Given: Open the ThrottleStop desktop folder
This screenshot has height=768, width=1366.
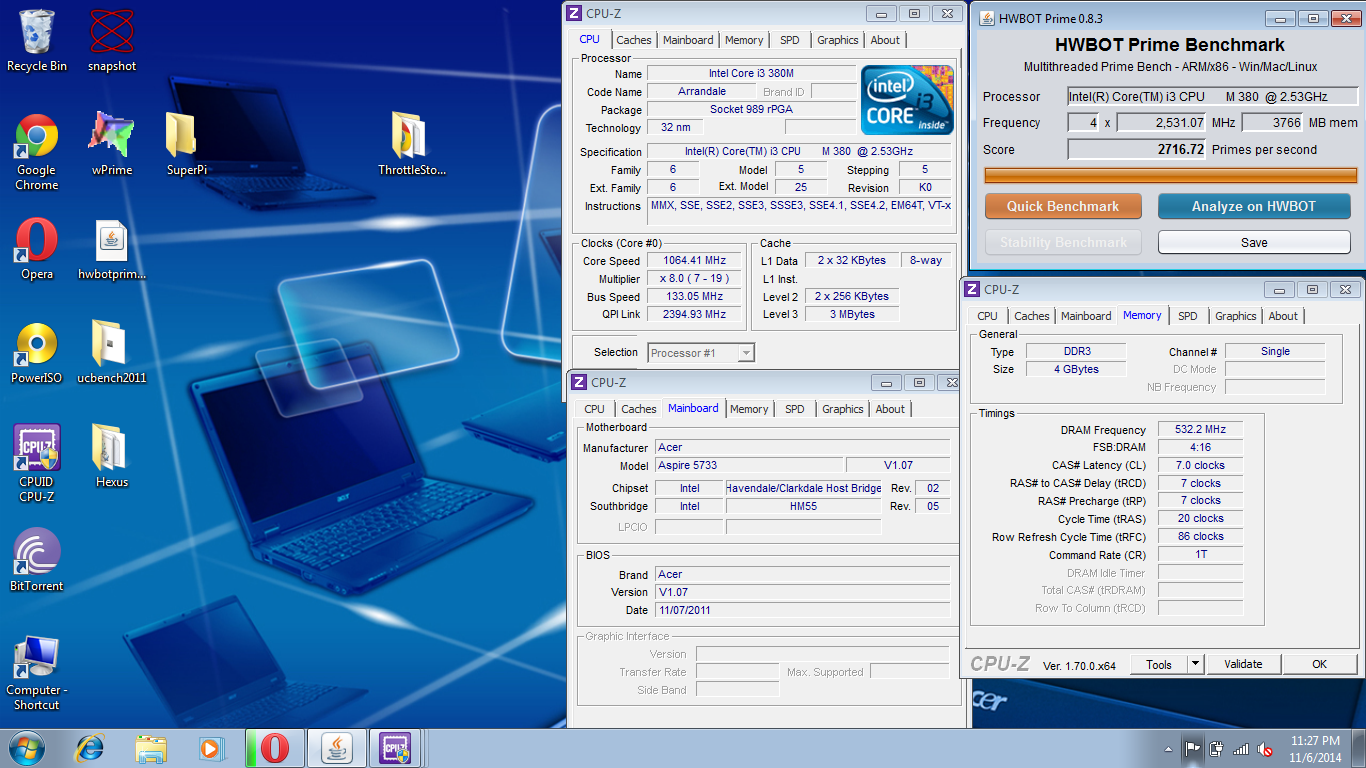Looking at the screenshot, I should click(x=411, y=145).
